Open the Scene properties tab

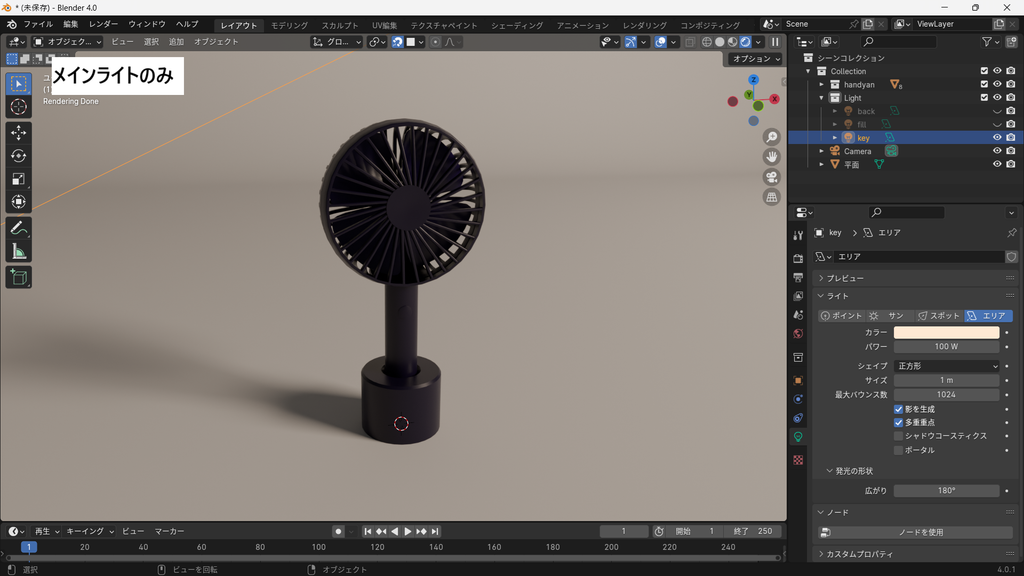pos(798,315)
